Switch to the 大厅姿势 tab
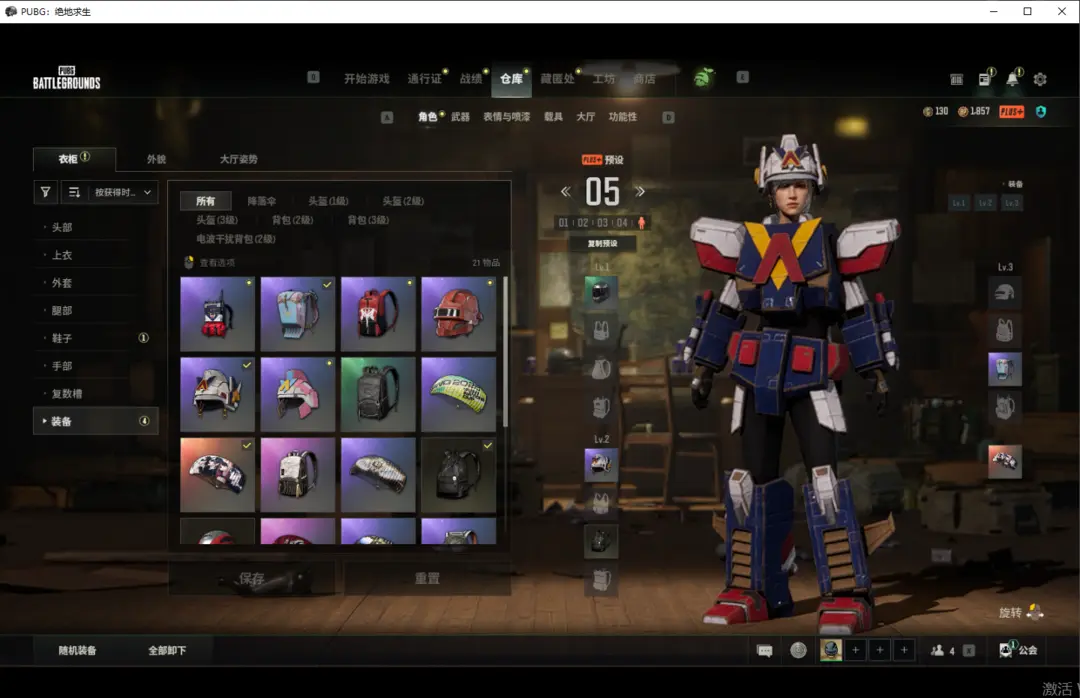 238,159
